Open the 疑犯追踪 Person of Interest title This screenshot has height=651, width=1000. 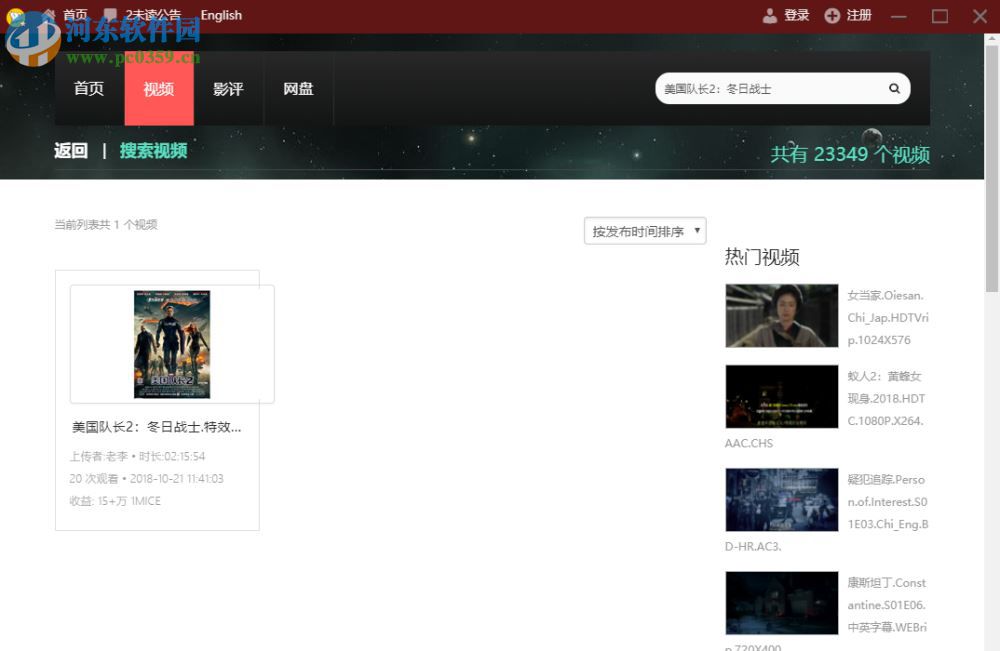pos(888,502)
